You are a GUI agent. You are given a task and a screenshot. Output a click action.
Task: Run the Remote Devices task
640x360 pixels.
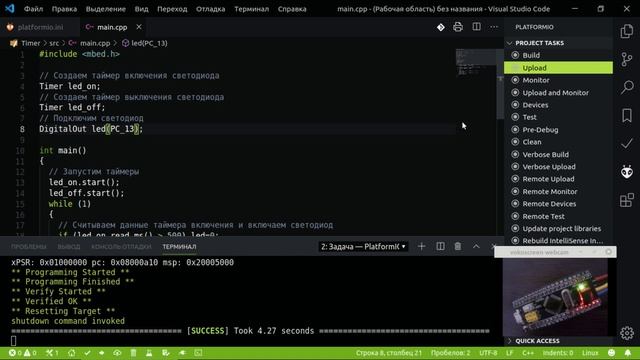(x=558, y=204)
